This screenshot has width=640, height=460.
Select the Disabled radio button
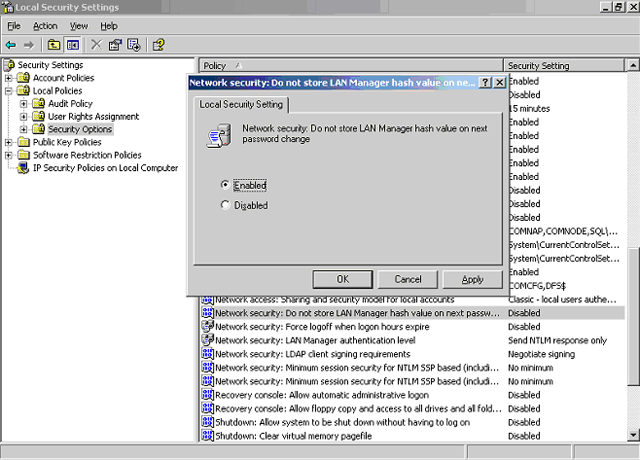225,205
